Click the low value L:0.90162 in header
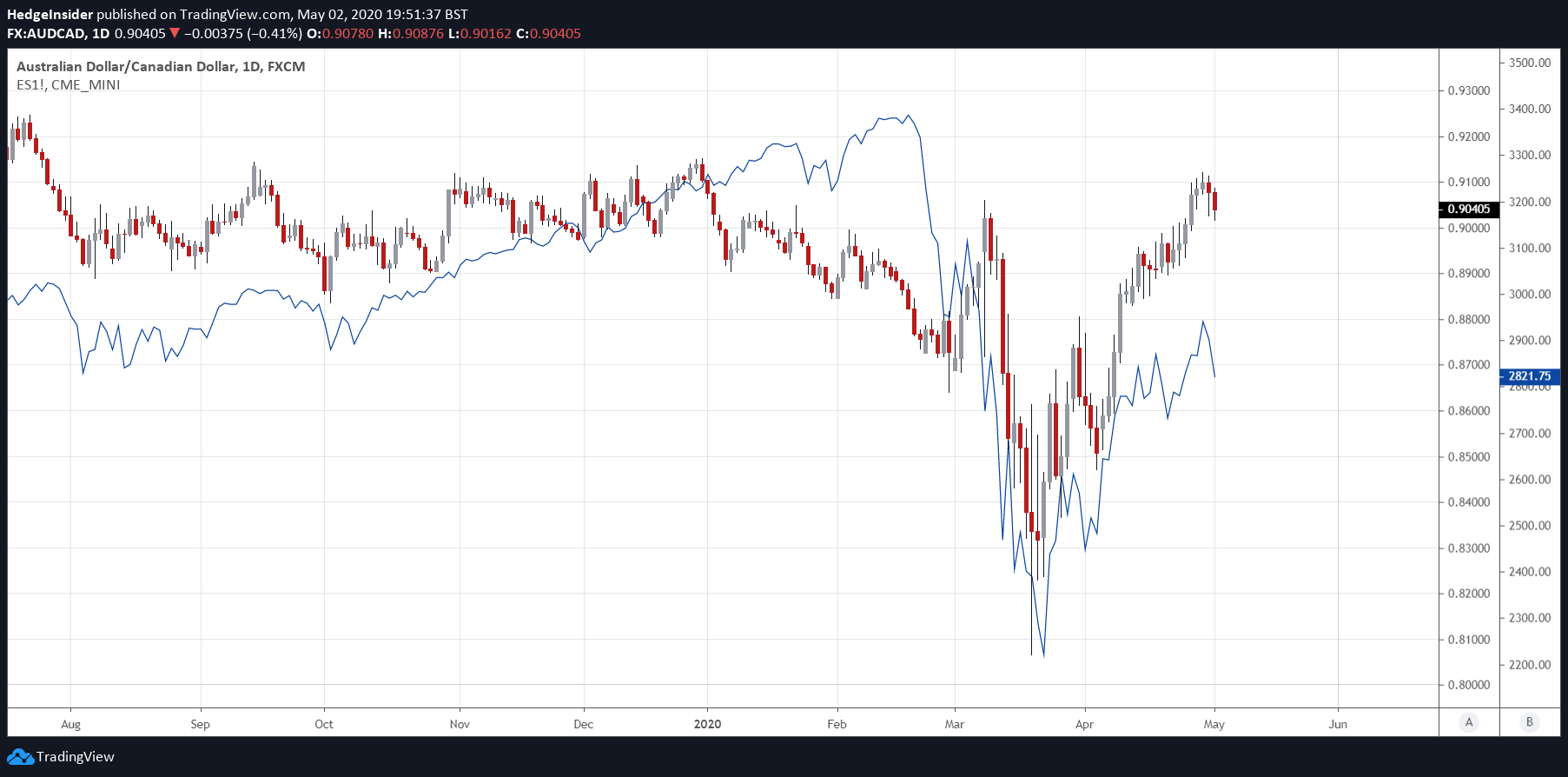Screen dimensions: 1568x777 click(480, 34)
